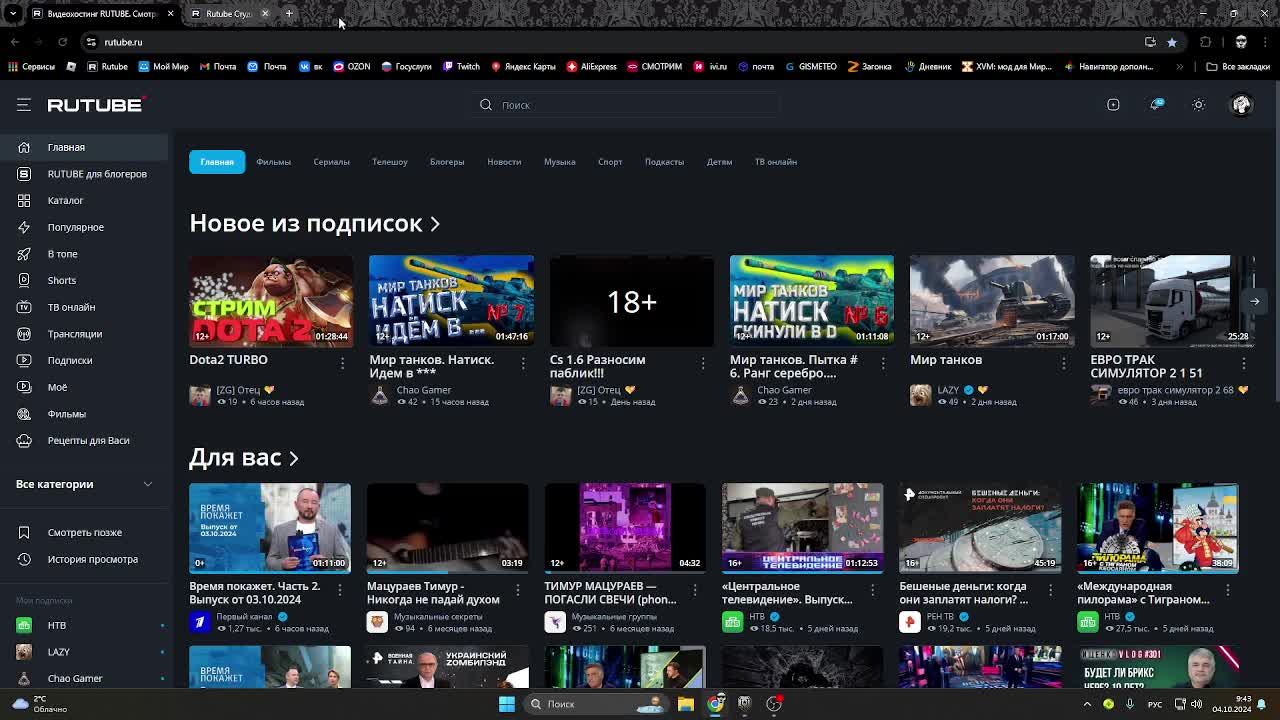Open options for ЕВРО ТРАК СИМУЛЯТОР video
Viewport: 1280px width, 720px height.
click(1244, 363)
